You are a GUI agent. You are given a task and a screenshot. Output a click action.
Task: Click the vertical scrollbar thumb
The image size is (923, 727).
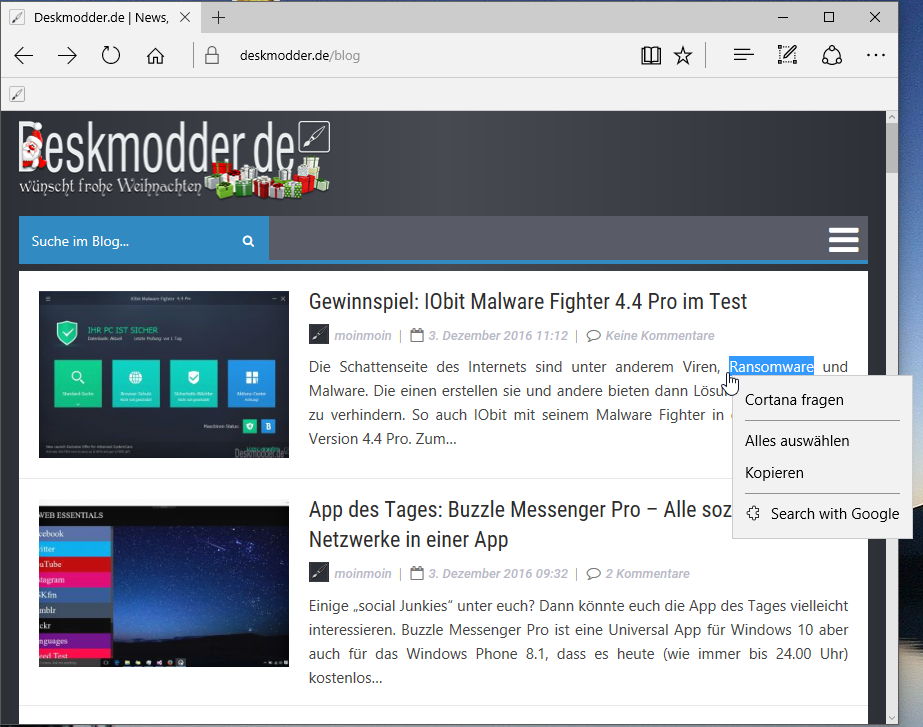tap(892, 148)
